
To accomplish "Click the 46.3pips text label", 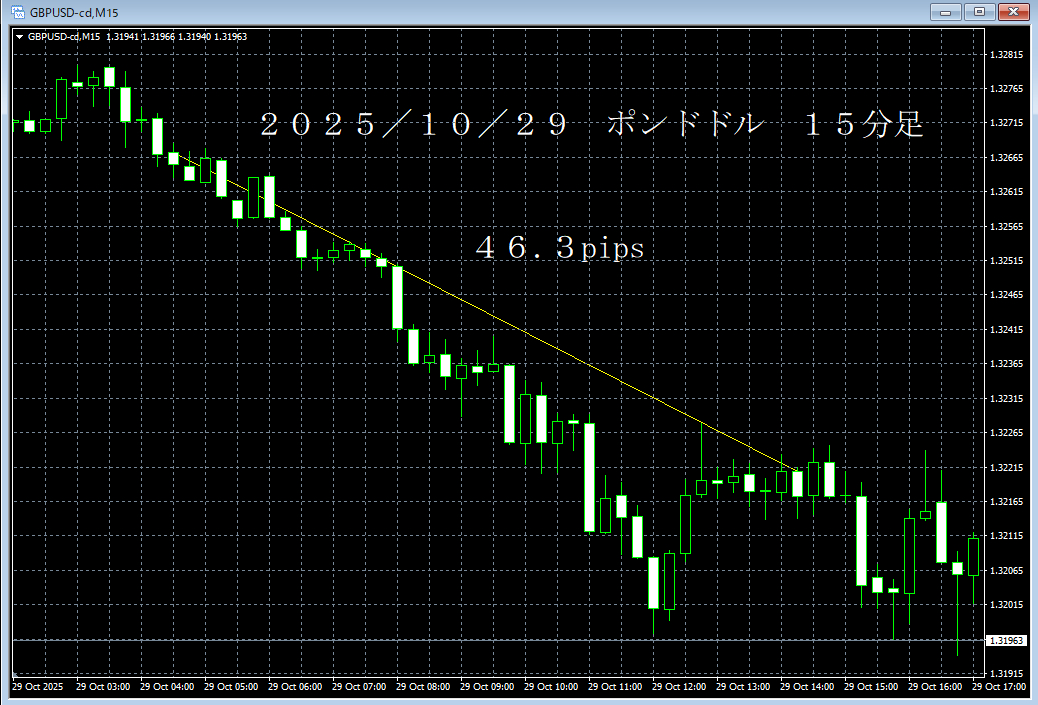I will 559,248.
